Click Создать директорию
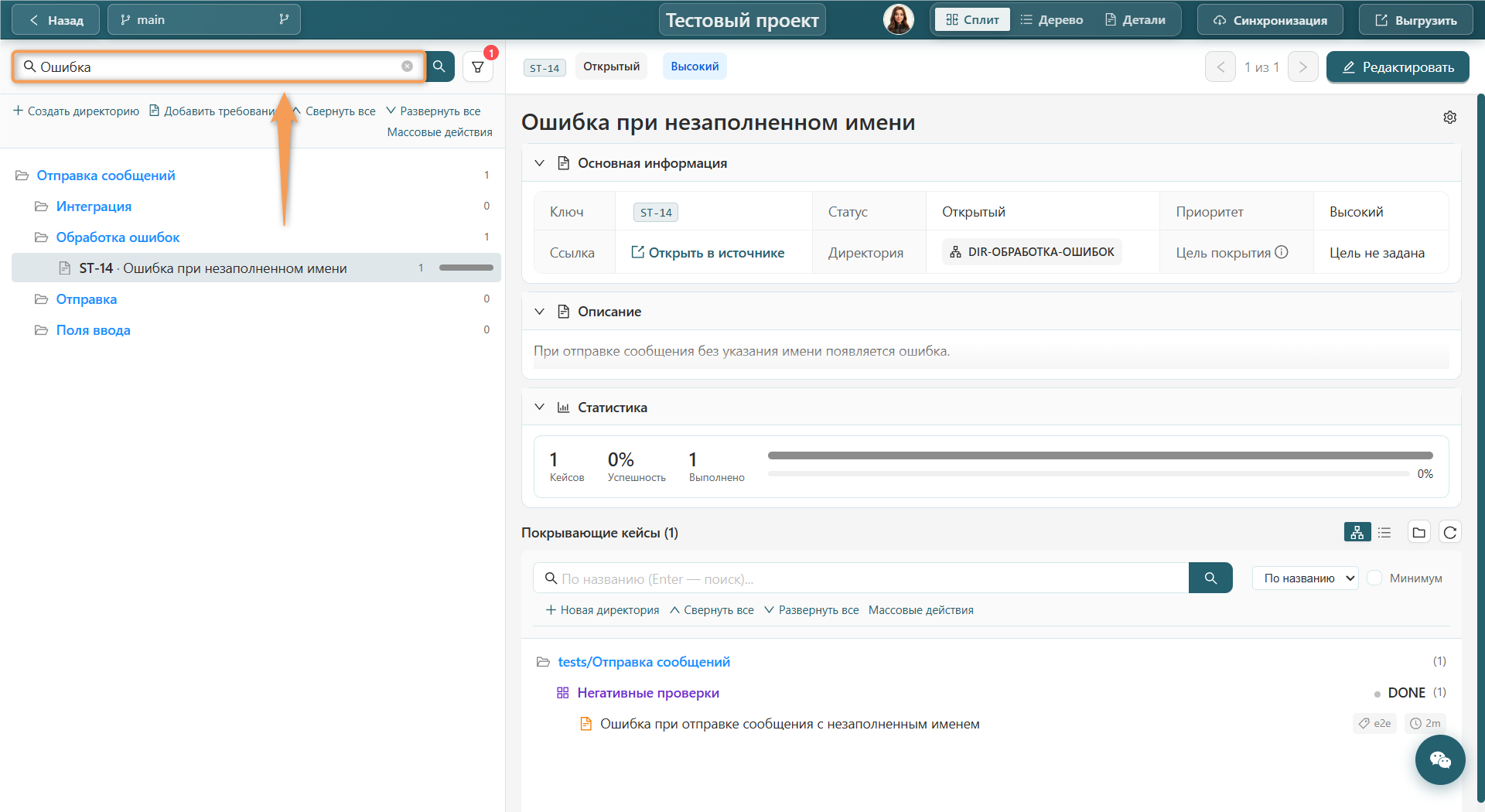This screenshot has width=1485, height=812. (x=76, y=111)
